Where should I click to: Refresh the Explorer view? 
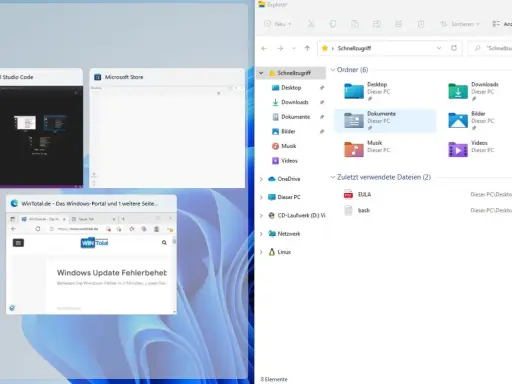click(454, 48)
